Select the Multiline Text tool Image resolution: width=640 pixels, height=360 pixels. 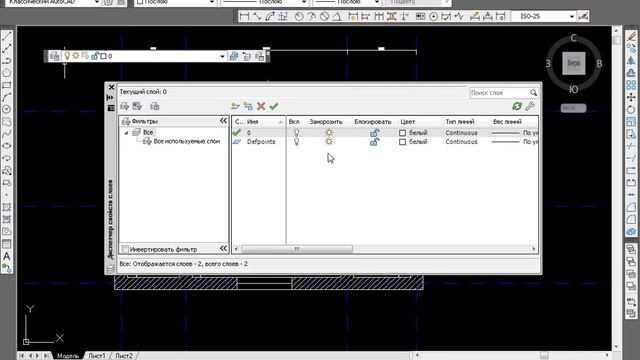pyautogui.click(x=7, y=256)
